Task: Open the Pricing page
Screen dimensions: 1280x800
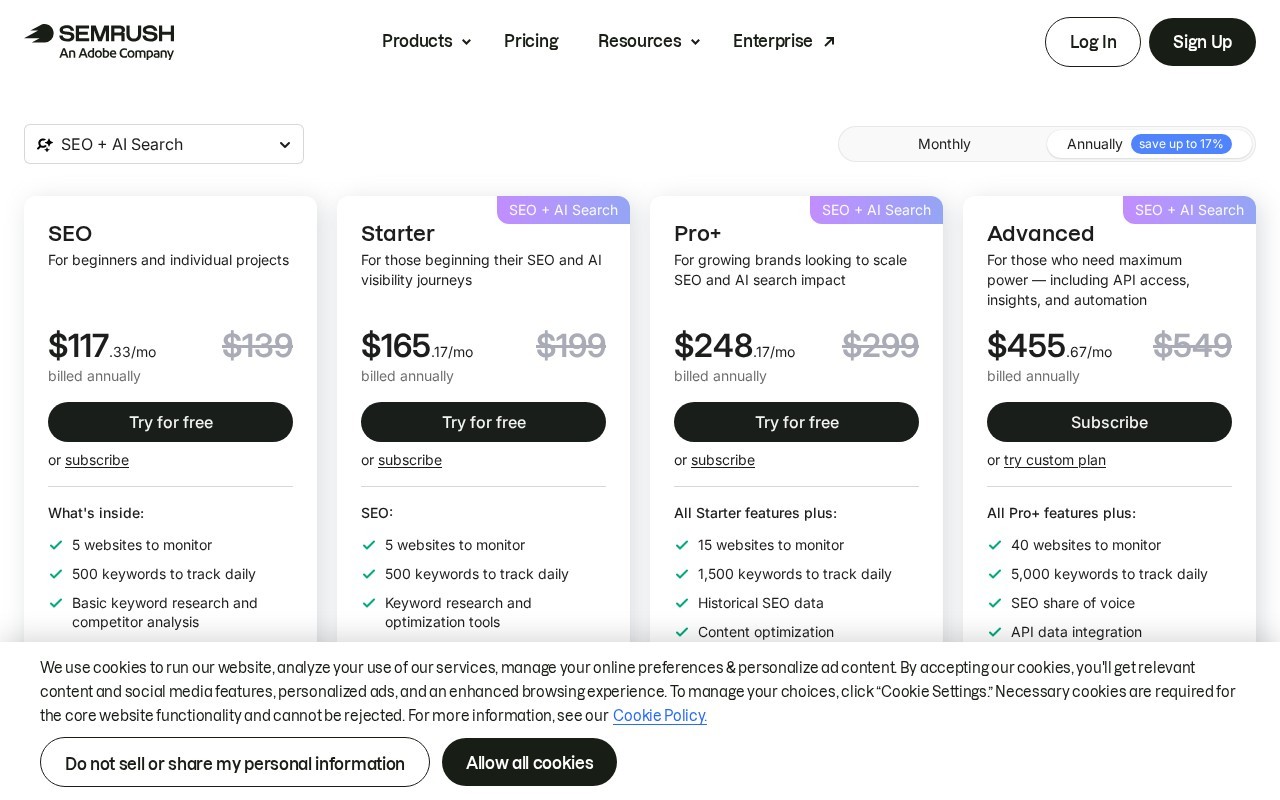Action: click(x=531, y=41)
